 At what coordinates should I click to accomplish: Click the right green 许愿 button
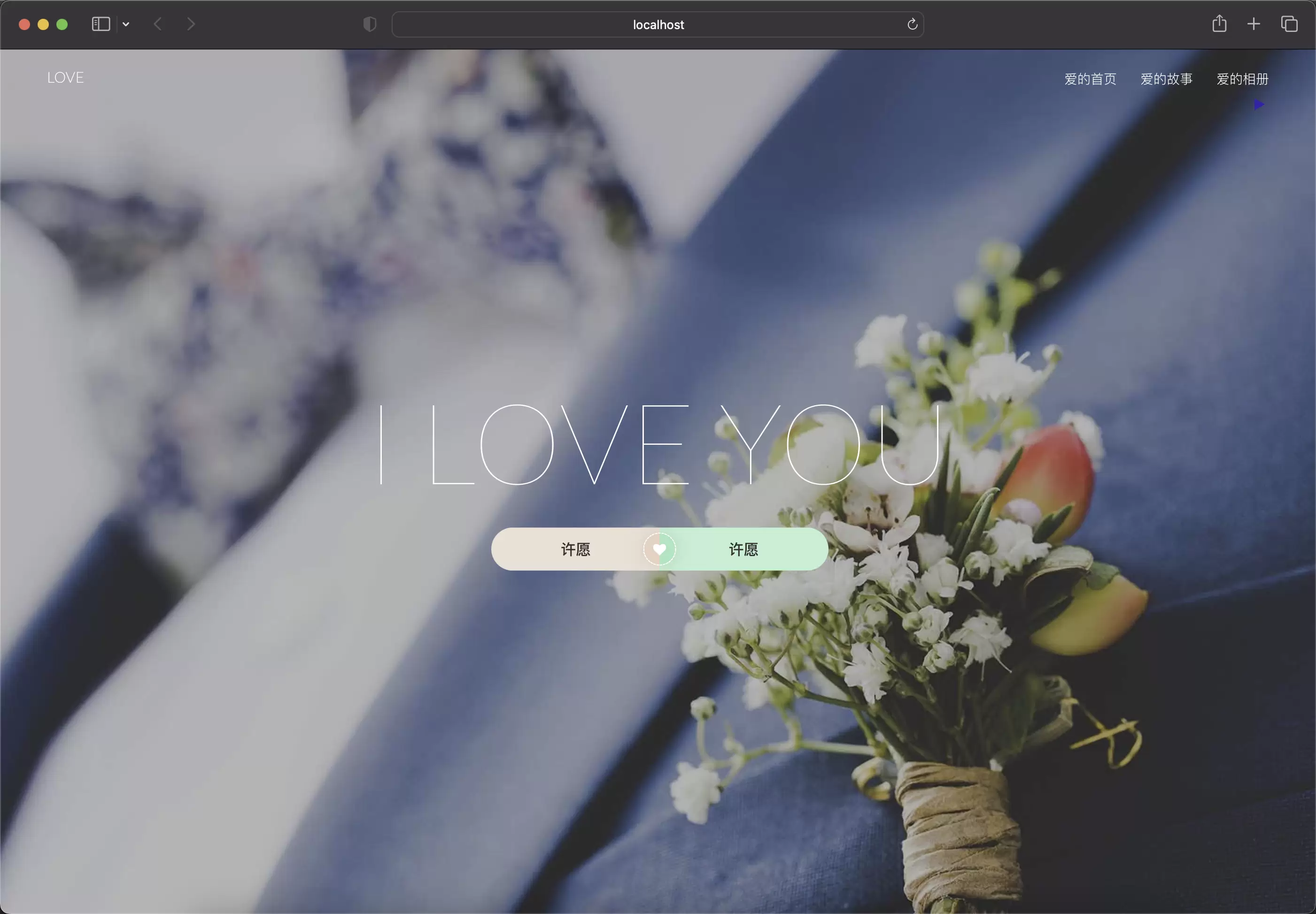pos(744,549)
